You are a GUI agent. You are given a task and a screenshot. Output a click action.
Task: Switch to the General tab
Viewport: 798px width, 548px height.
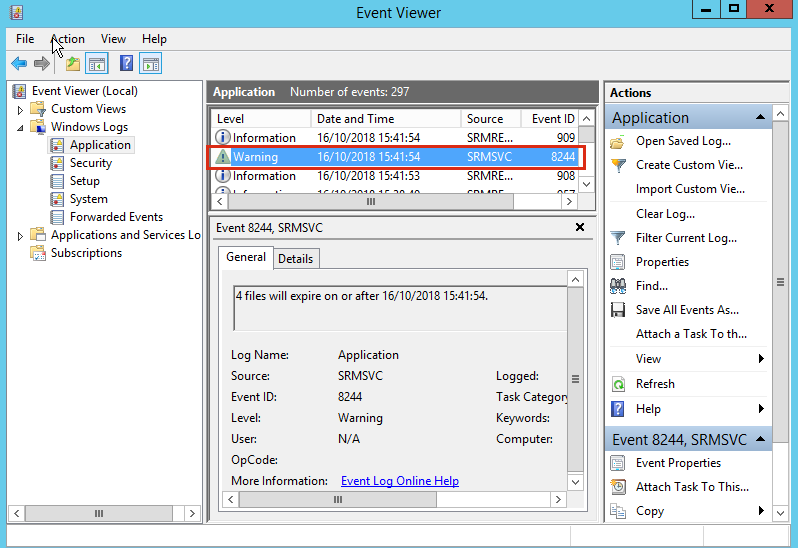point(246,257)
